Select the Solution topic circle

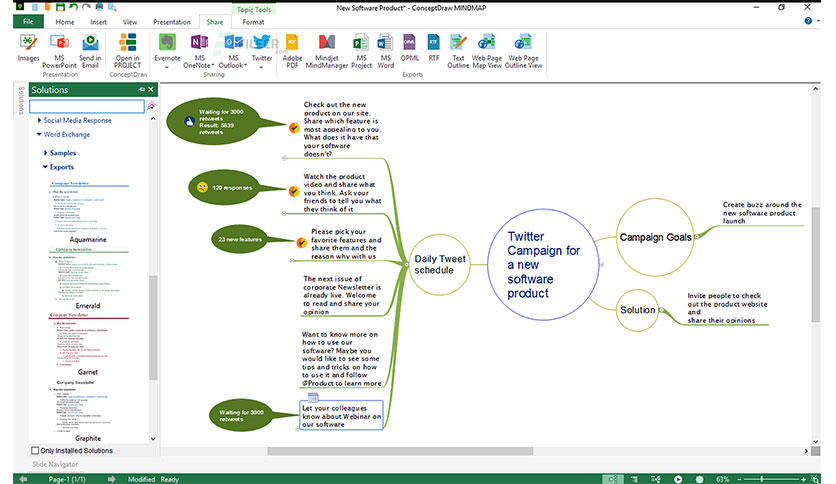coord(637,310)
